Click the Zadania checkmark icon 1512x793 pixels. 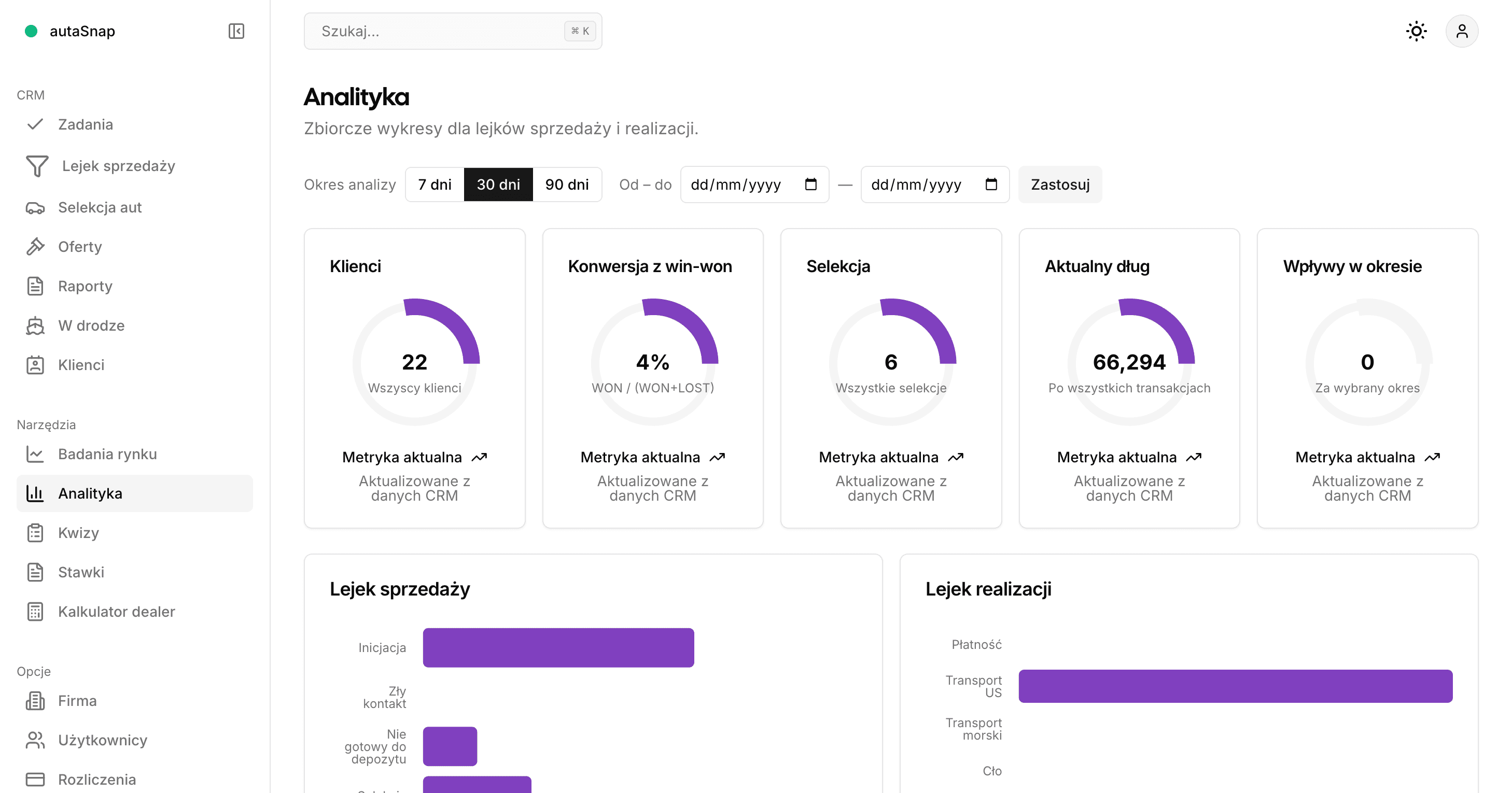[35, 124]
